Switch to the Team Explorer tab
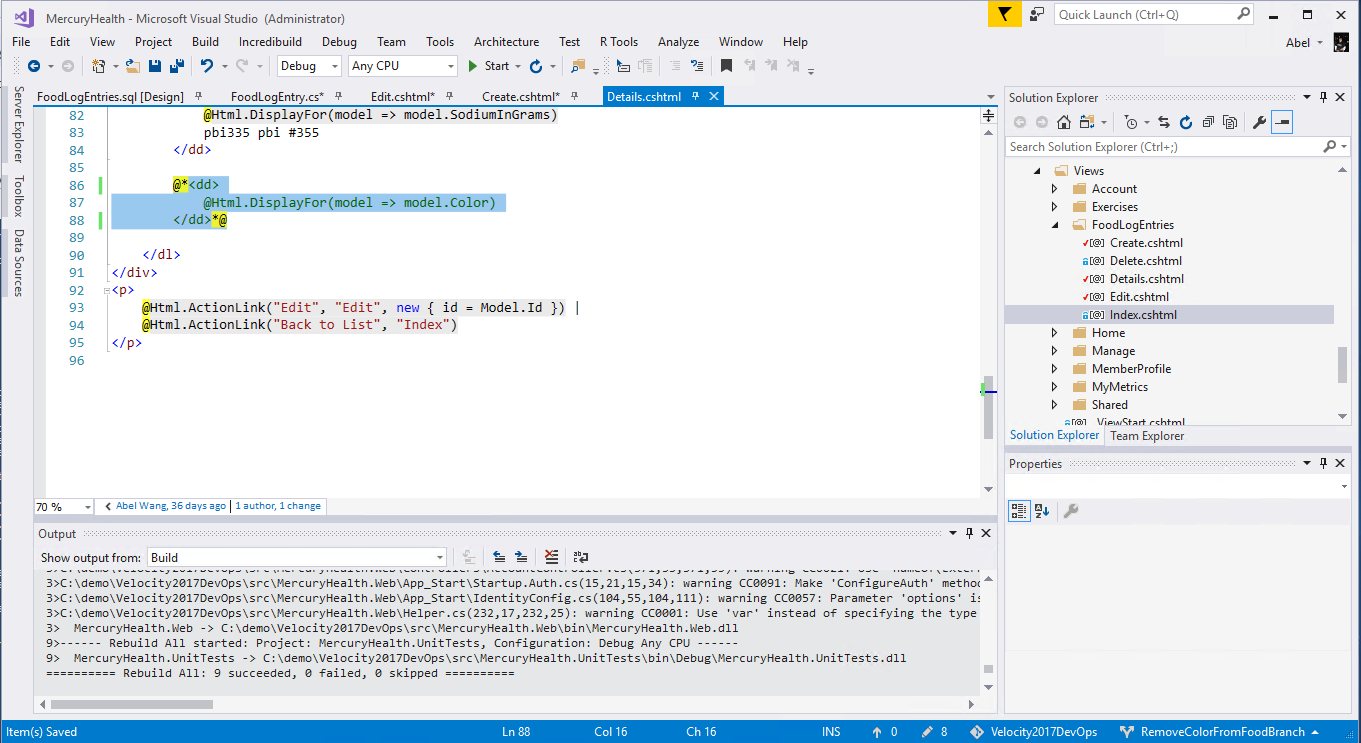 tap(1147, 436)
